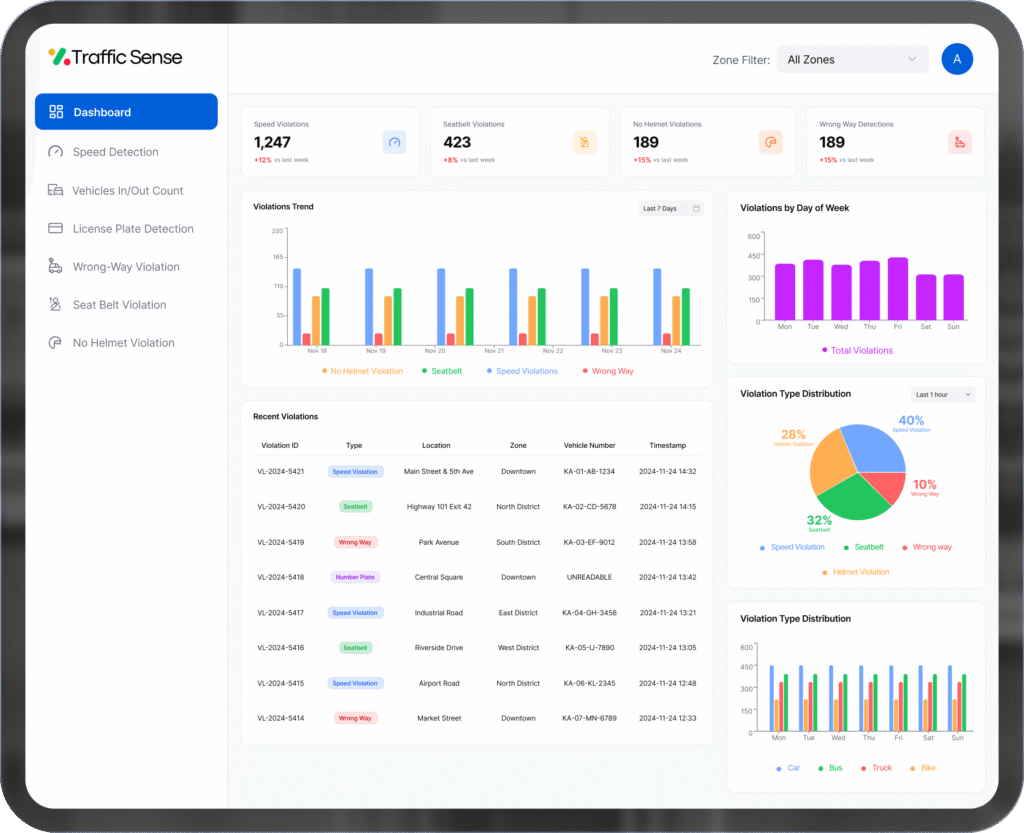
Task: Click the Wrong Way Detections card icon
Action: 959,143
